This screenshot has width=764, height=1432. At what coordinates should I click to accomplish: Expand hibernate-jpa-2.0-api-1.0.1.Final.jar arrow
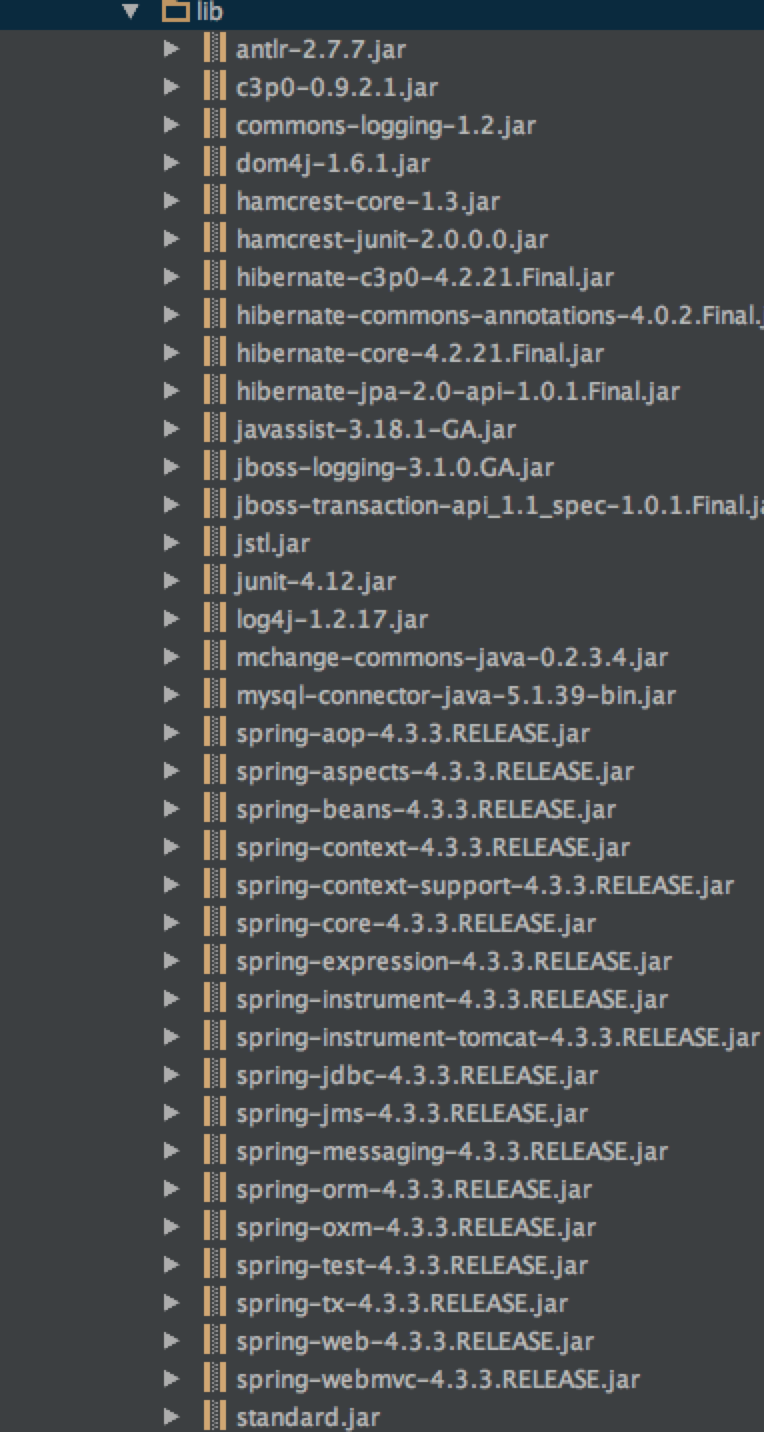coord(172,390)
